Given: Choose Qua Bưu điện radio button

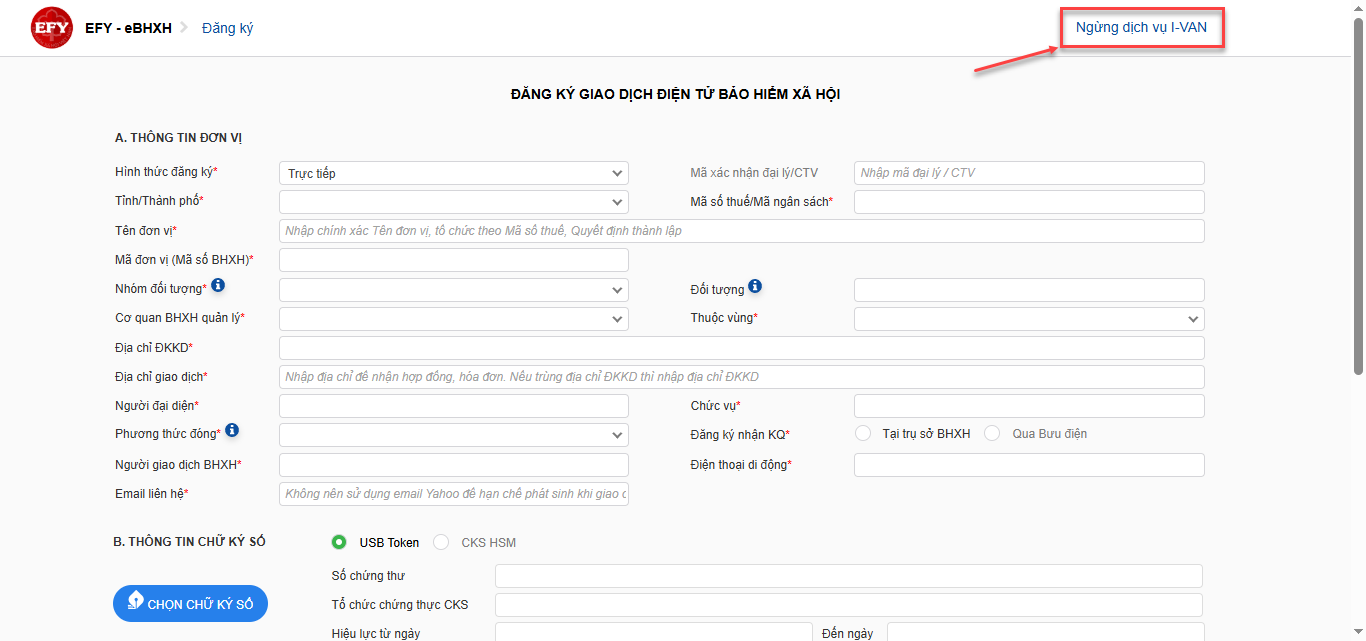Looking at the screenshot, I should 992,433.
